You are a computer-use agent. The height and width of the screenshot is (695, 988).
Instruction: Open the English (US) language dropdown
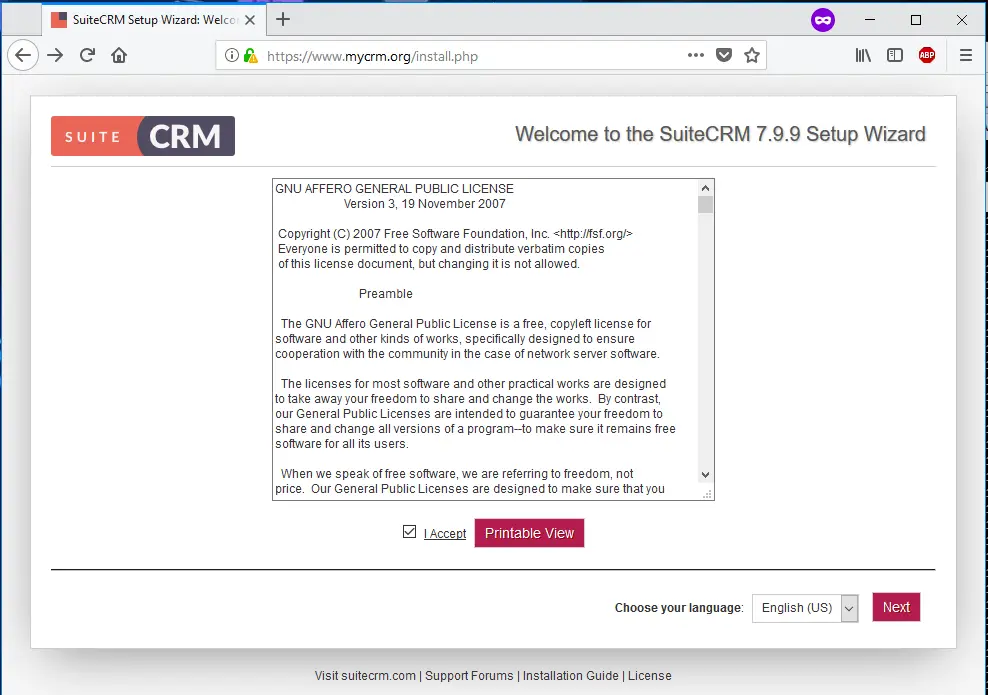(805, 608)
